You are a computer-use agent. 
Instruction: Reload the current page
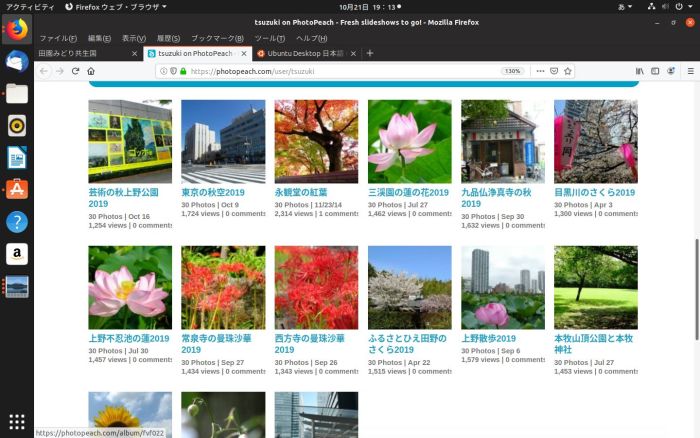(x=75, y=71)
